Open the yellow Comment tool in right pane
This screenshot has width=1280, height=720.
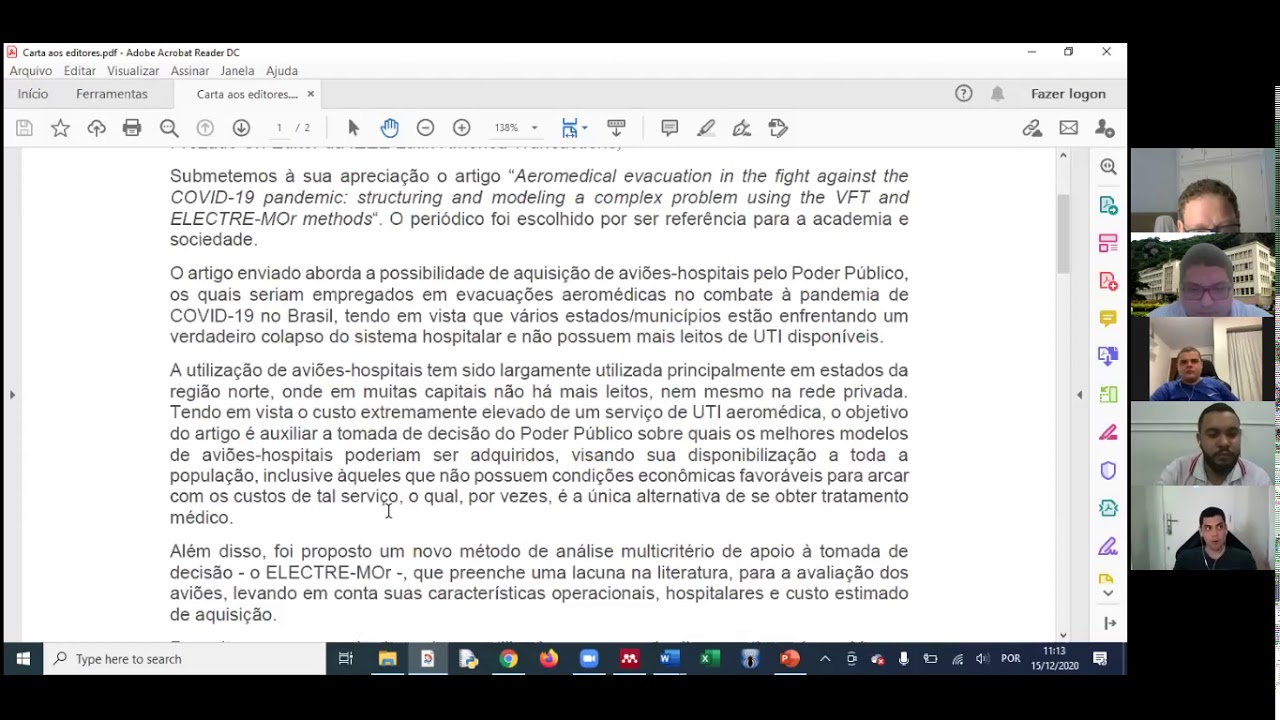click(1108, 319)
